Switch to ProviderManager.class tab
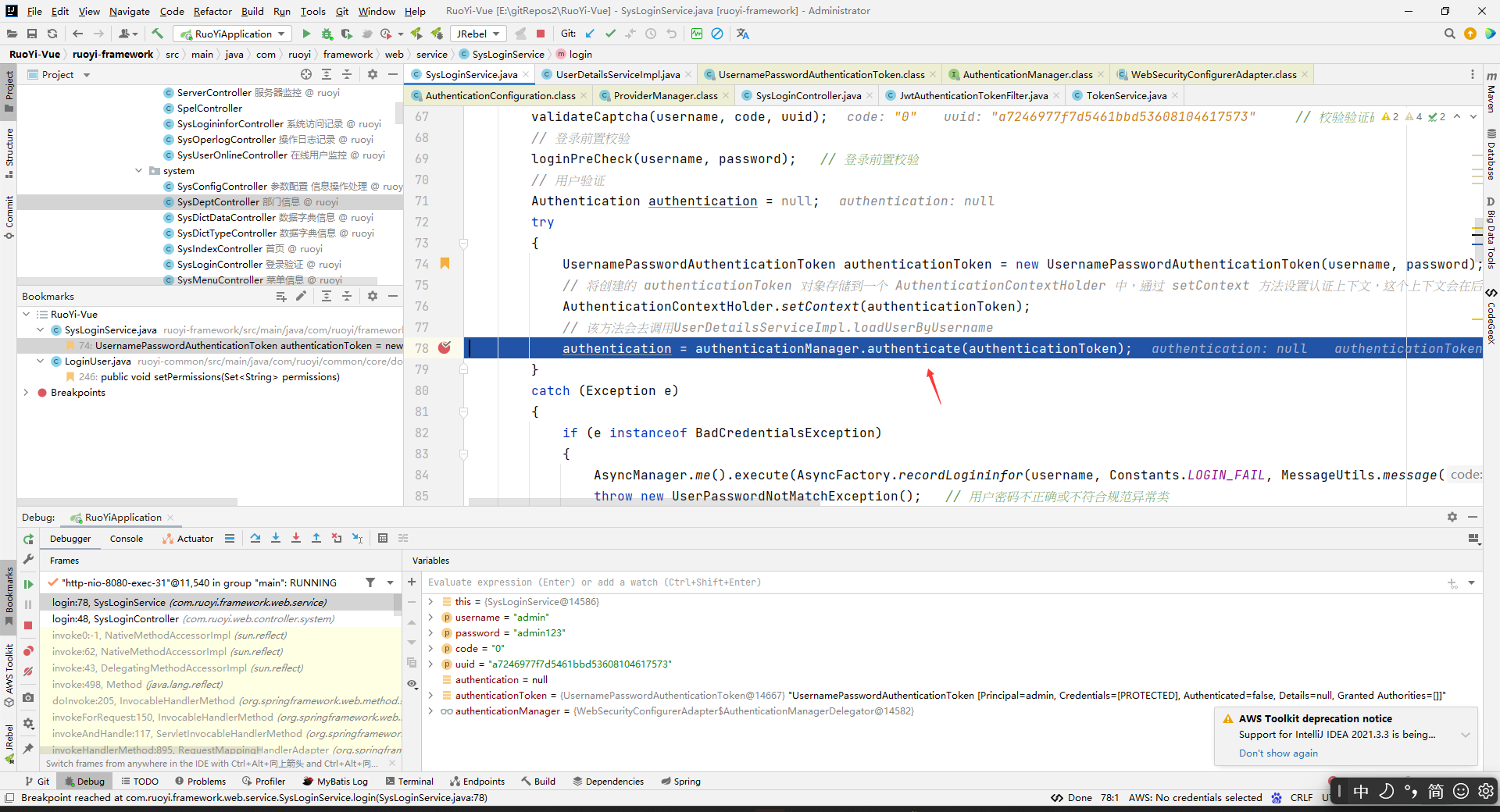The image size is (1500, 812). (664, 95)
